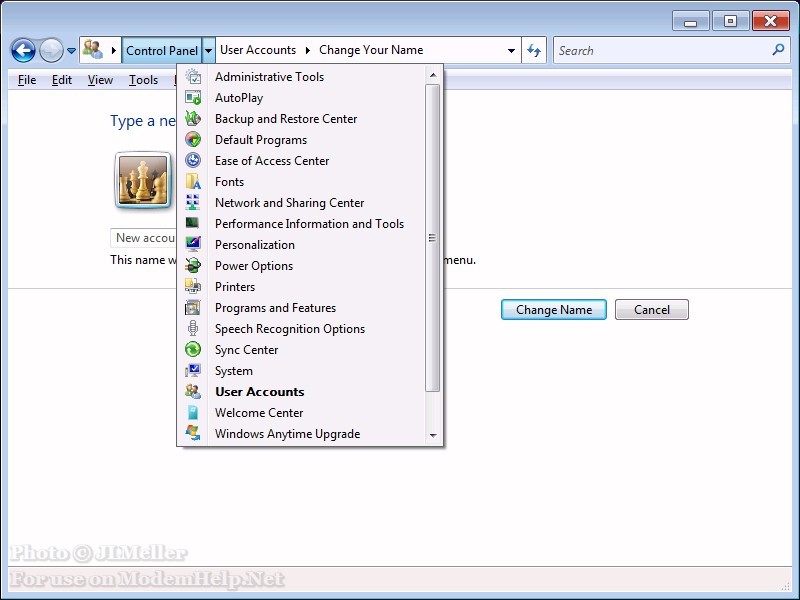Viewport: 800px width, 600px height.
Task: Click the Printers icon
Action: [x=193, y=286]
